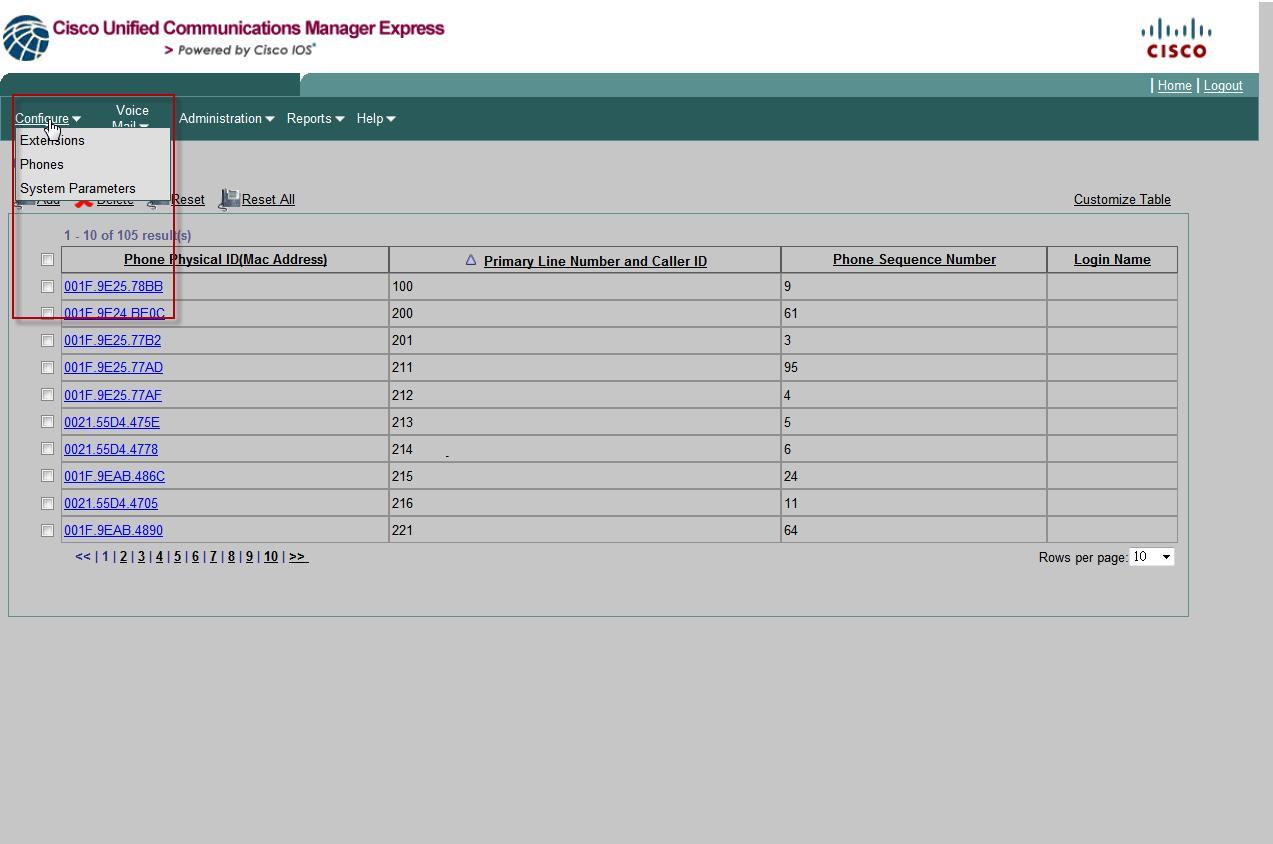Open the Help menu
This screenshot has height=844, width=1273.
coord(376,118)
